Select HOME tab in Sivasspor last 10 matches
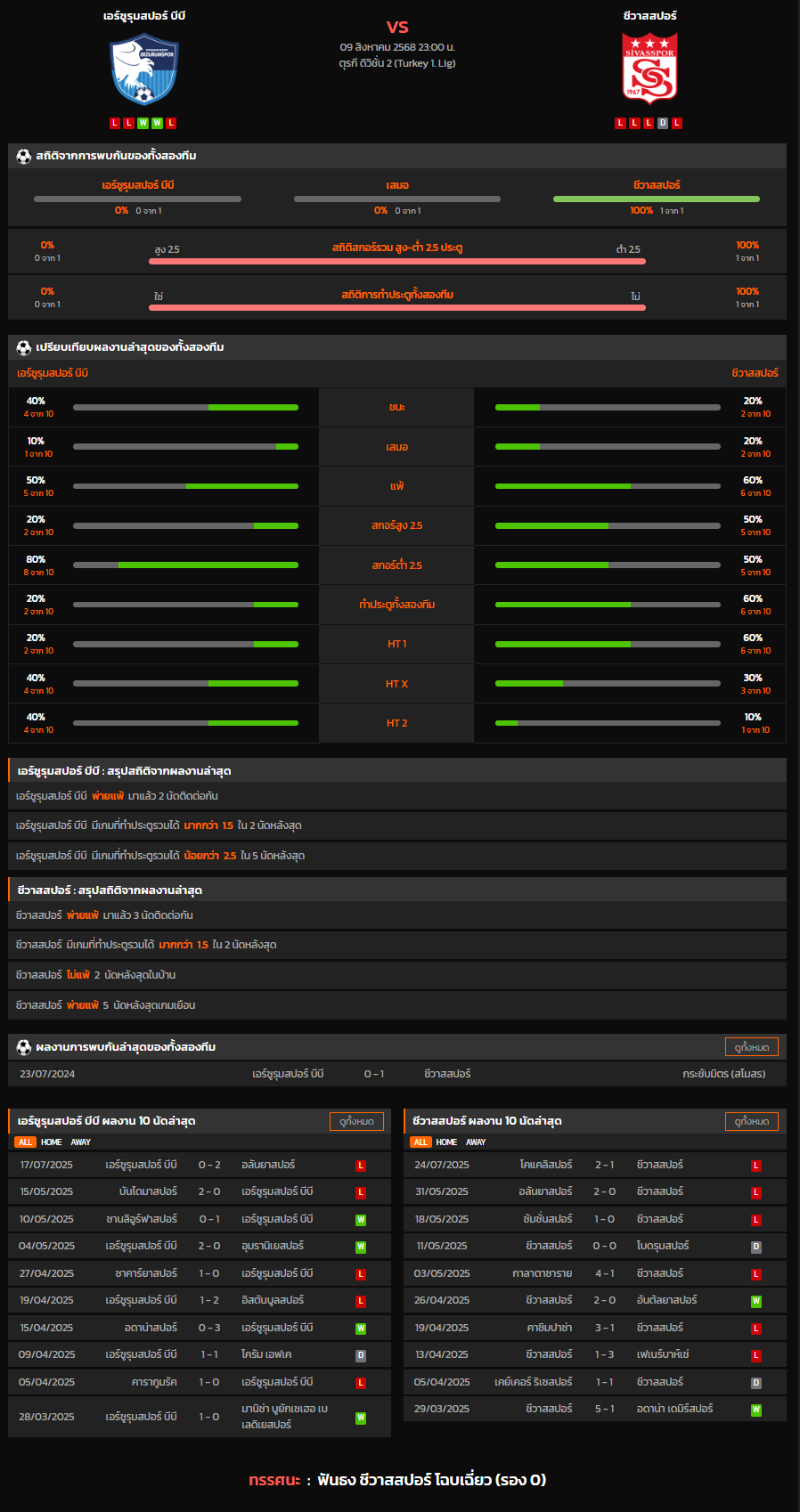800x1512 pixels. pos(447,1142)
